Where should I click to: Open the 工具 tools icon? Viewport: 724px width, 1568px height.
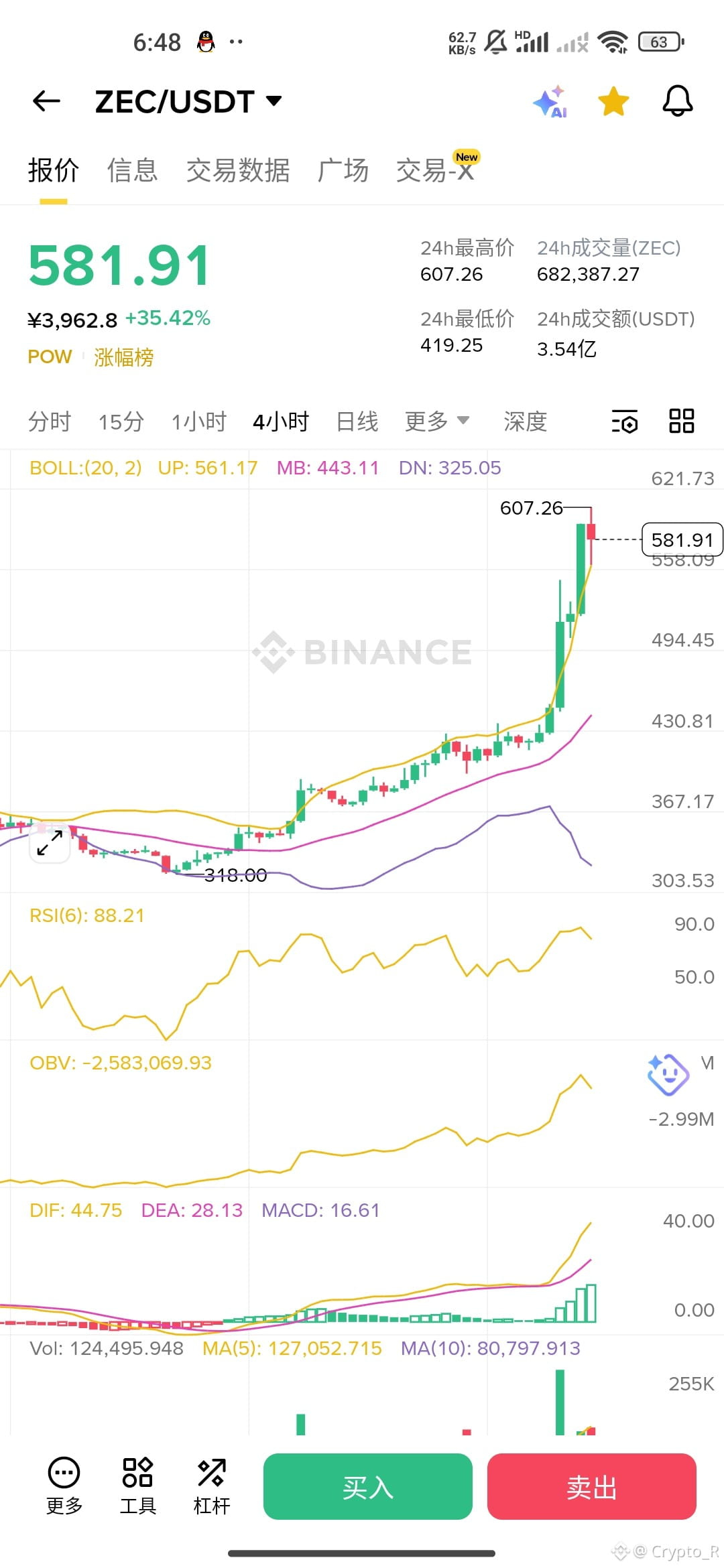click(x=138, y=1486)
